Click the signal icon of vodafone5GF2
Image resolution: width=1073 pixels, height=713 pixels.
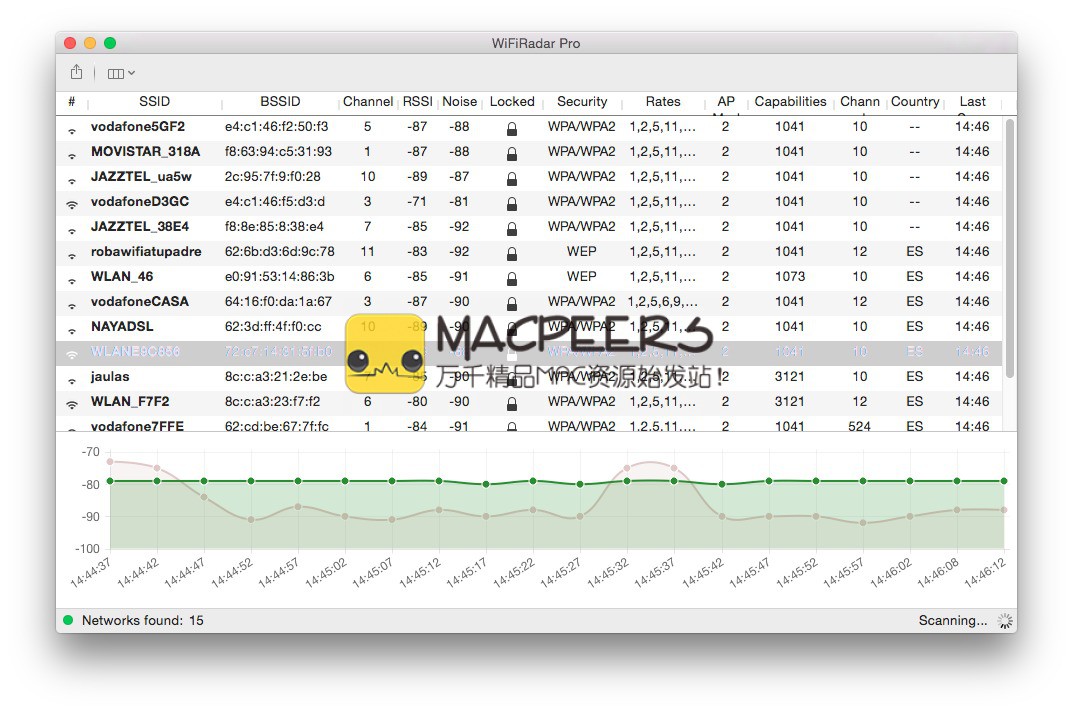click(72, 129)
